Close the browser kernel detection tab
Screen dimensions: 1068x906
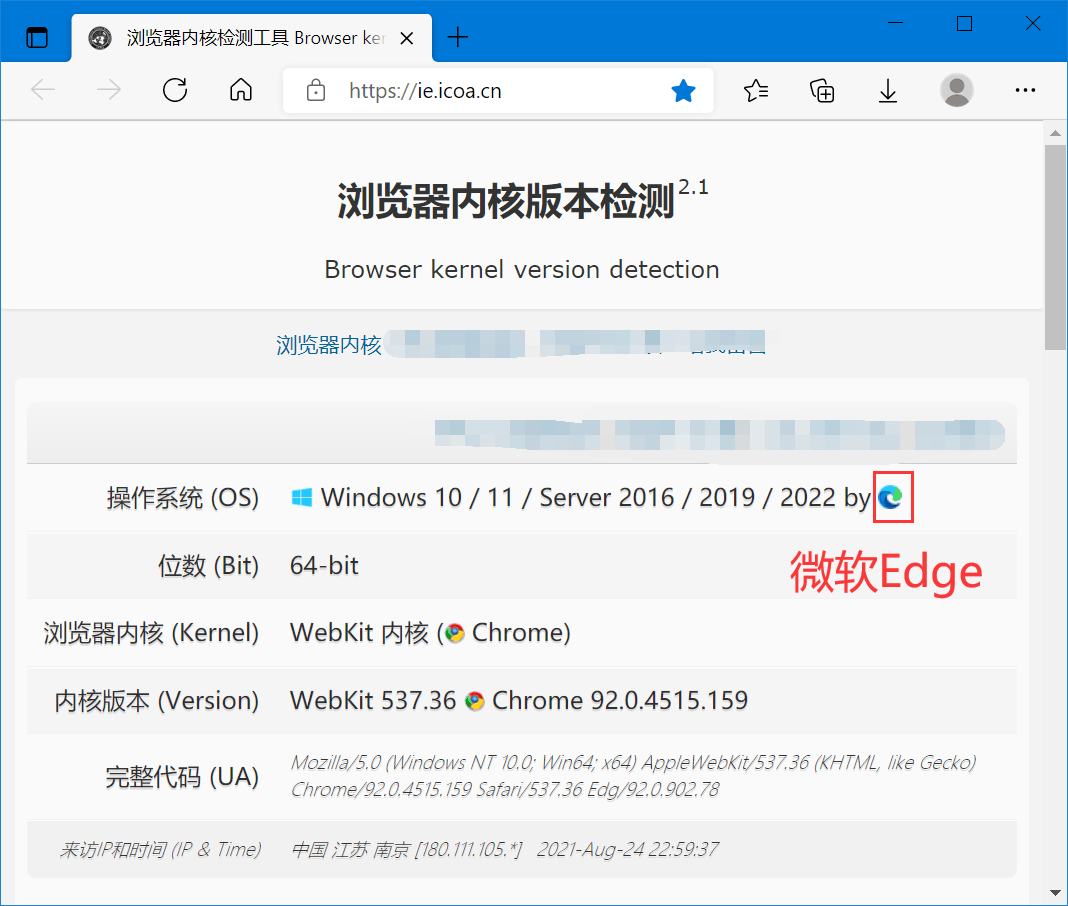point(407,38)
